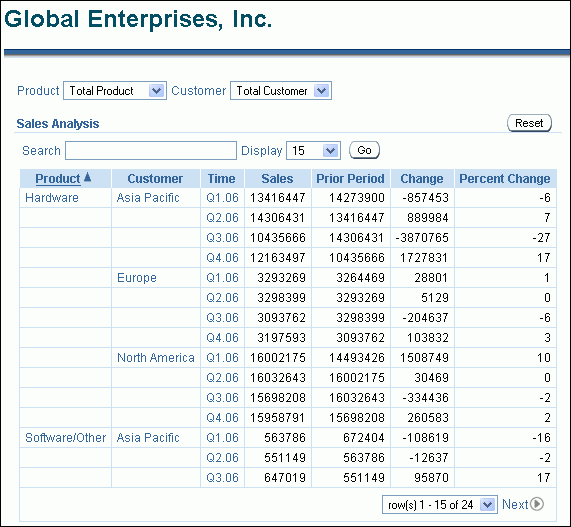Click the Europe customer cell
Image resolution: width=571 pixels, height=527 pixels.
point(137,278)
